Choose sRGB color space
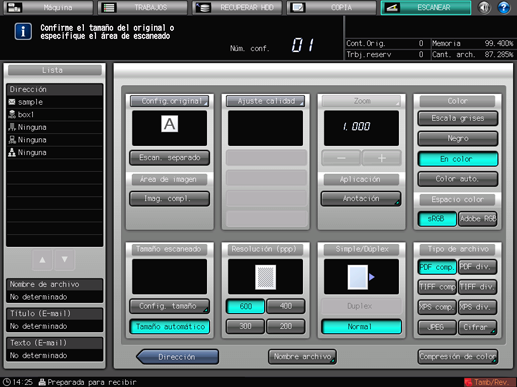This screenshot has width=517, height=387. pos(437,219)
